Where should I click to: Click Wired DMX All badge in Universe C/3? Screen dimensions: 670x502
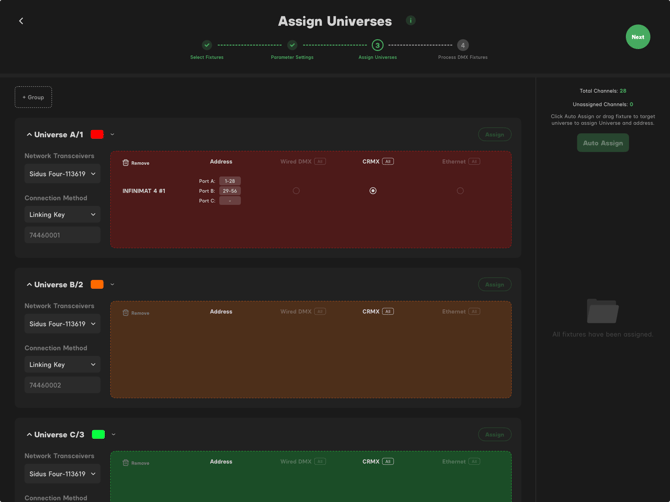pos(320,461)
